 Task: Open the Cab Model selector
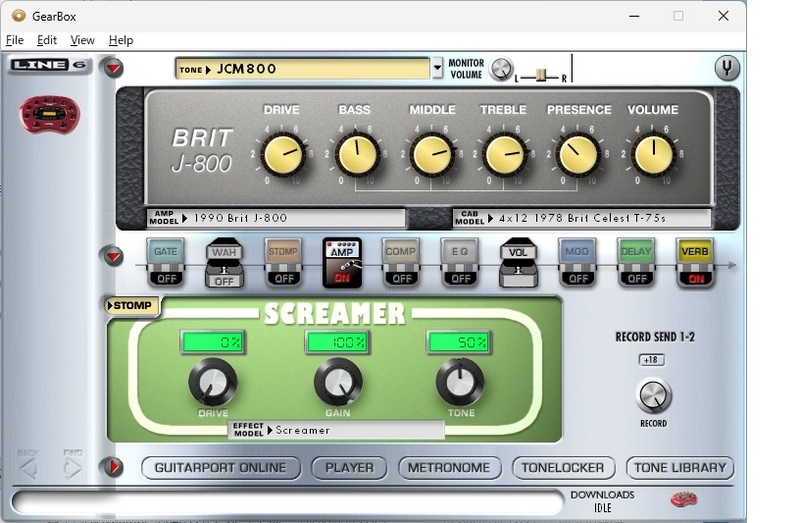tap(582, 218)
